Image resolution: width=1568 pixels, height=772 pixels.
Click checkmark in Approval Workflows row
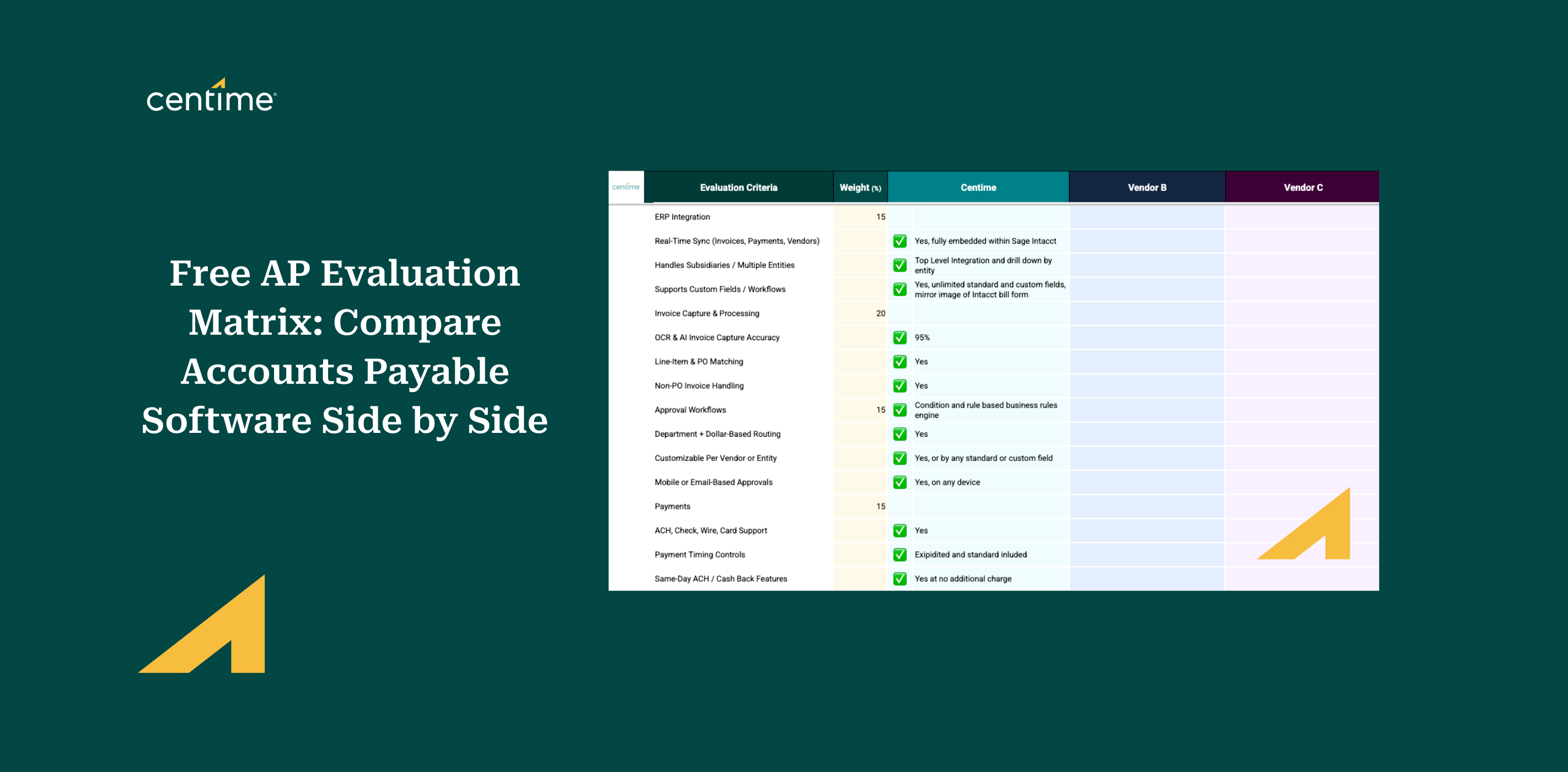pyautogui.click(x=900, y=410)
